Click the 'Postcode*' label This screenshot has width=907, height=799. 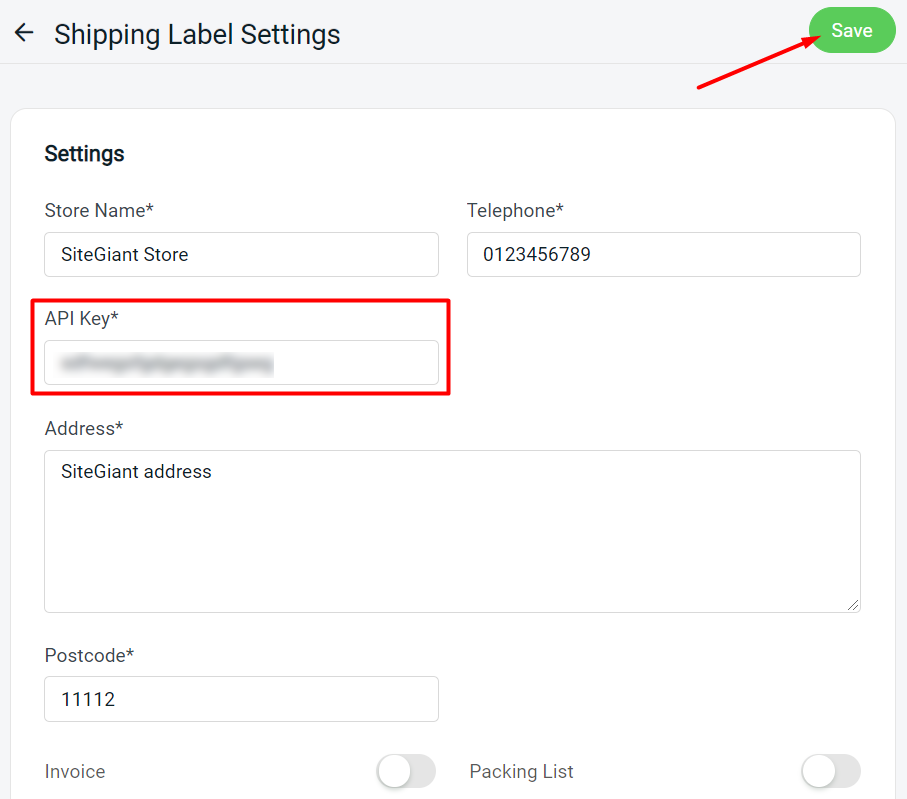click(x=89, y=656)
